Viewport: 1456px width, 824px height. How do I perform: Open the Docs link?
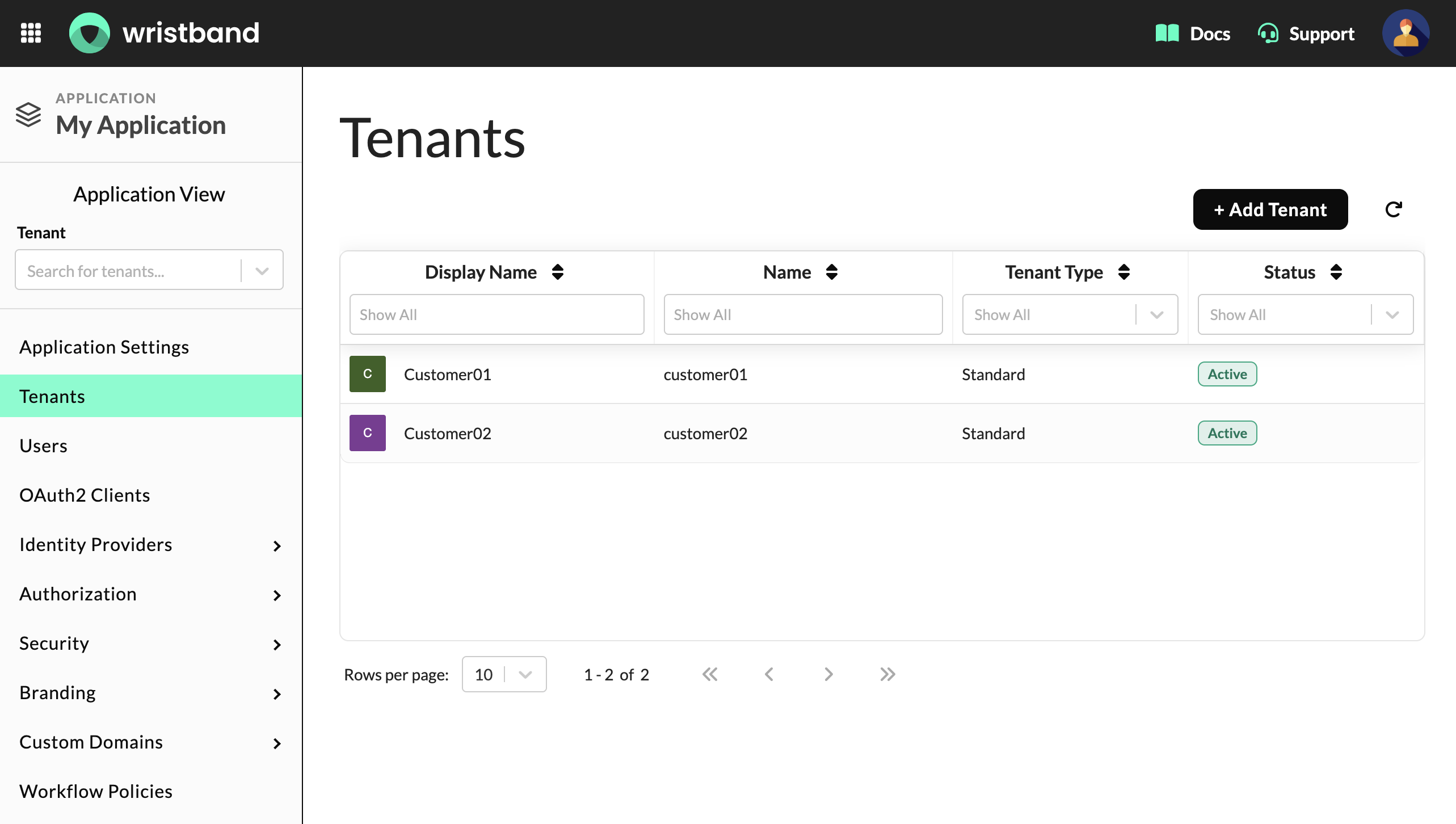pos(1193,33)
